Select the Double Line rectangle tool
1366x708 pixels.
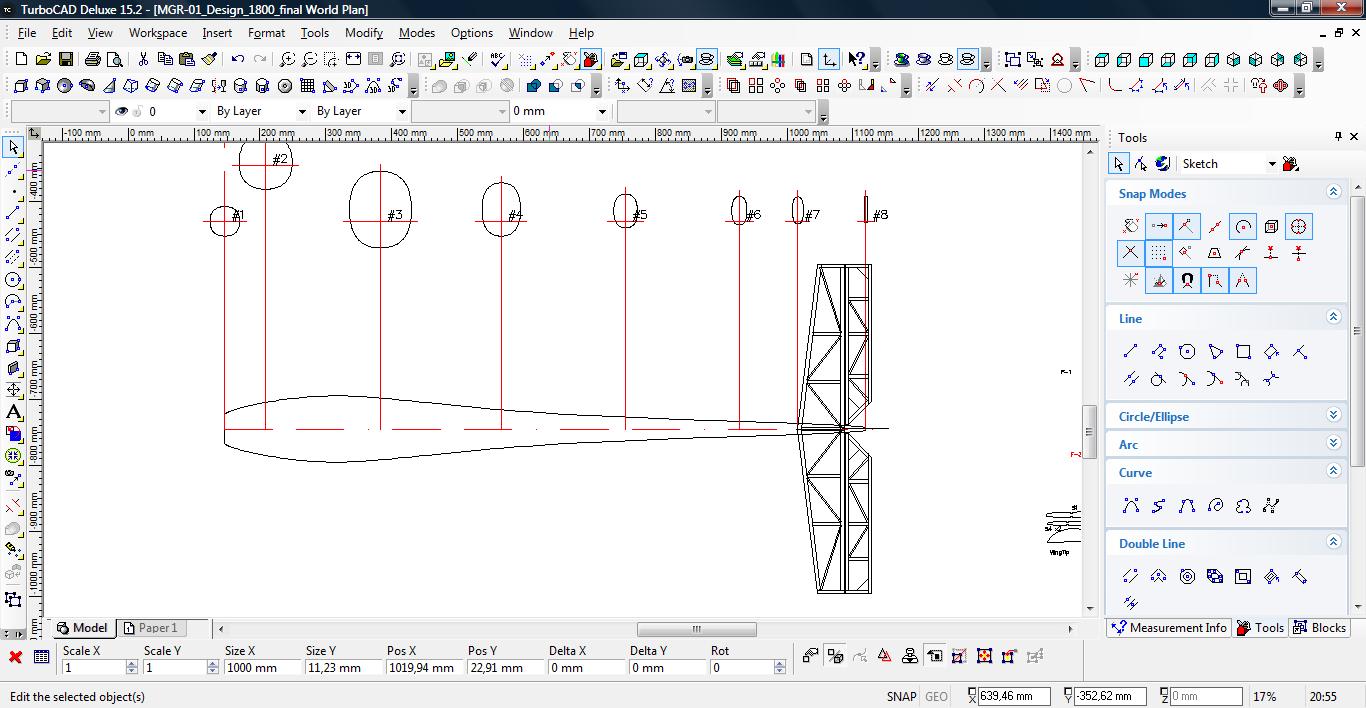click(x=1243, y=577)
